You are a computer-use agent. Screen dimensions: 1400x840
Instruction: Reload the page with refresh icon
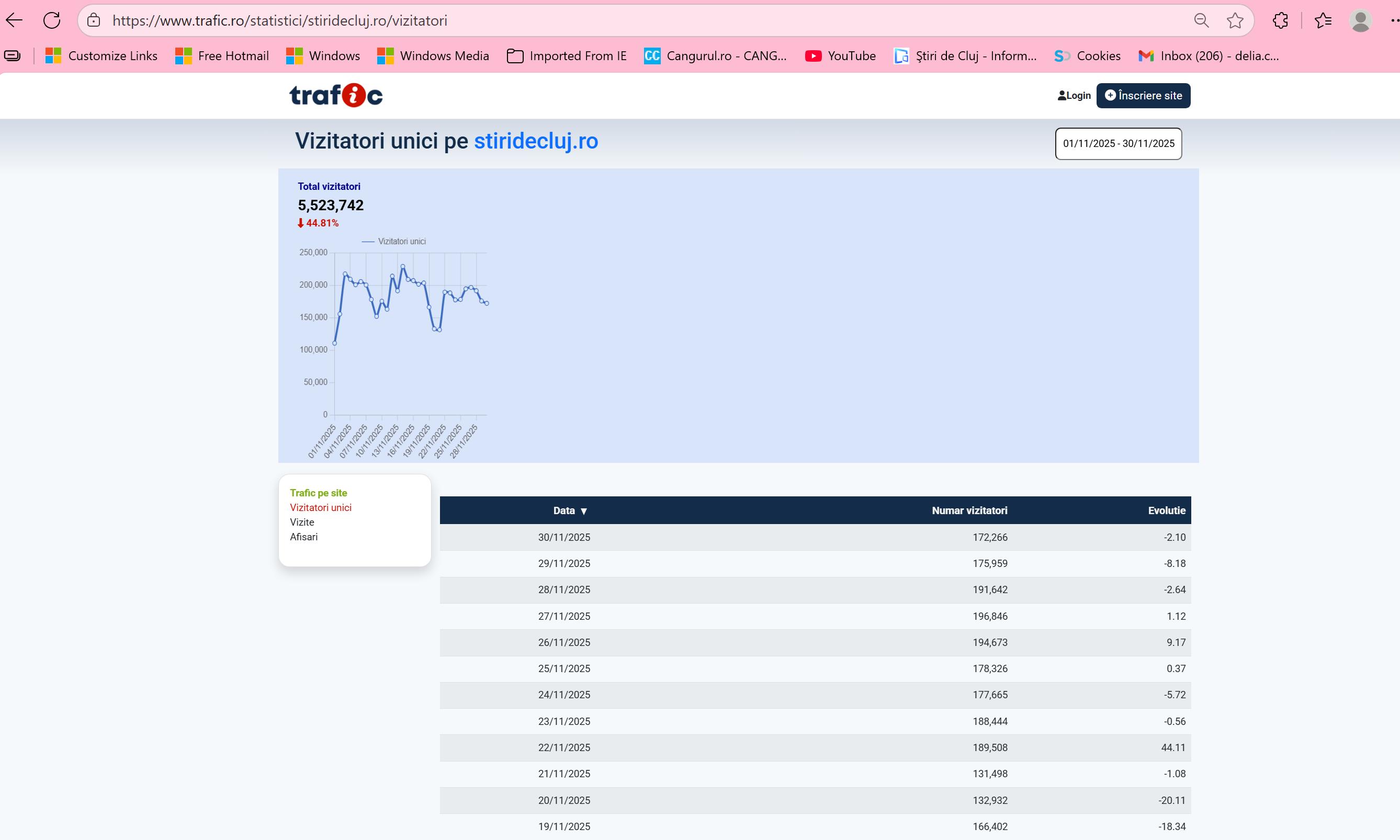pos(51,20)
